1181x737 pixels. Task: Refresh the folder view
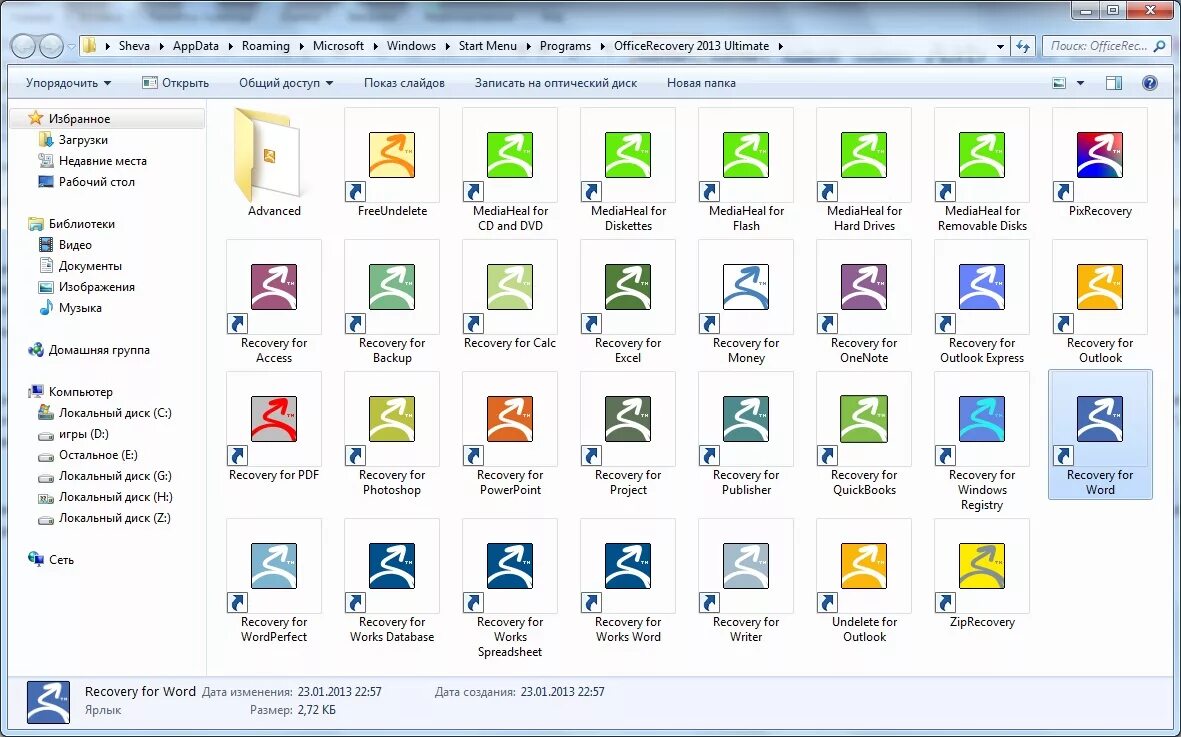coord(1022,46)
